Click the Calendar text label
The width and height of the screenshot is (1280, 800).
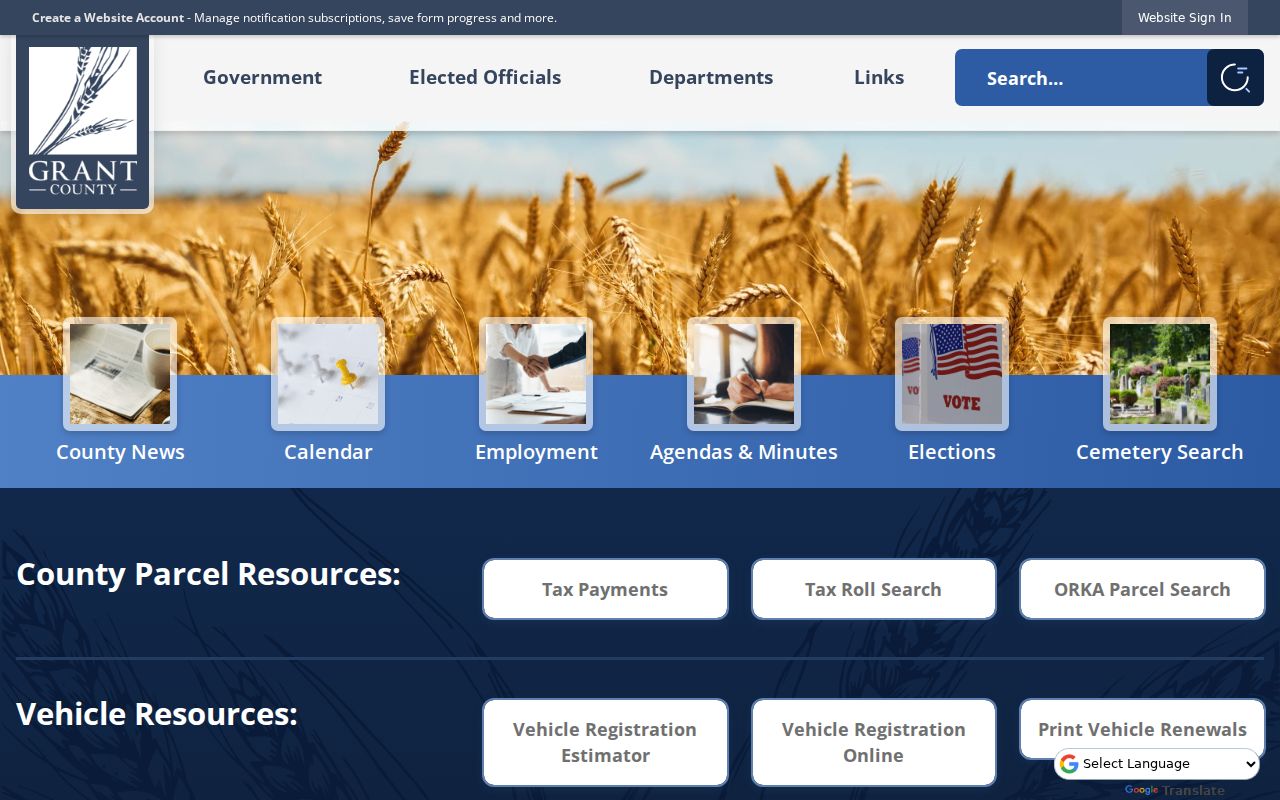[328, 452]
